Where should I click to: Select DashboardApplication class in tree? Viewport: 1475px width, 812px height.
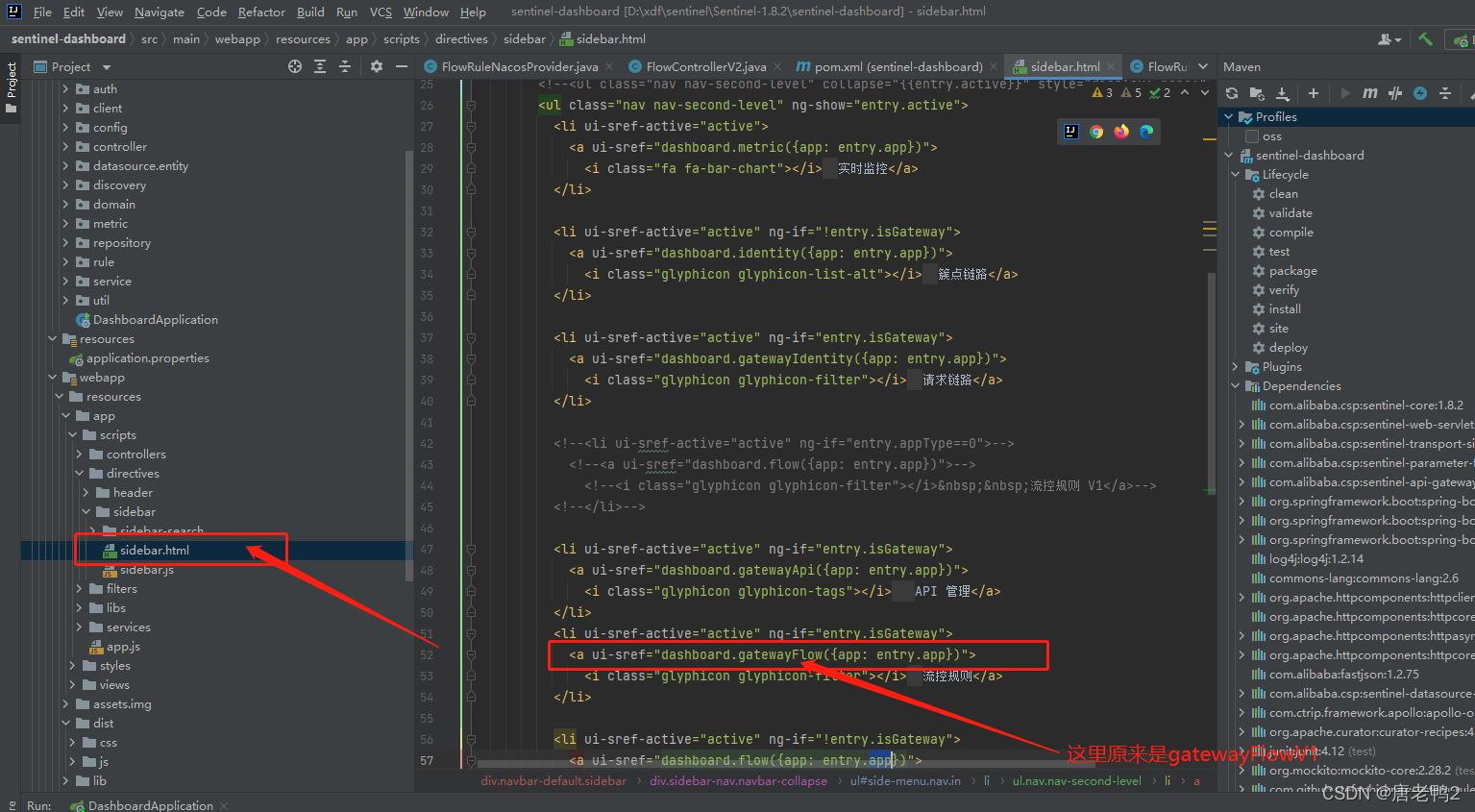(155, 320)
